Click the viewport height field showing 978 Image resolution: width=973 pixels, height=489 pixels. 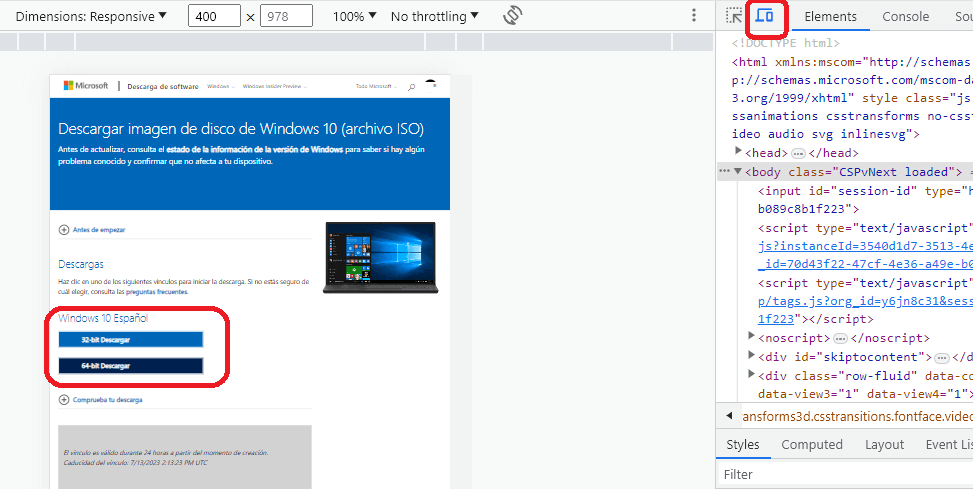coord(286,16)
